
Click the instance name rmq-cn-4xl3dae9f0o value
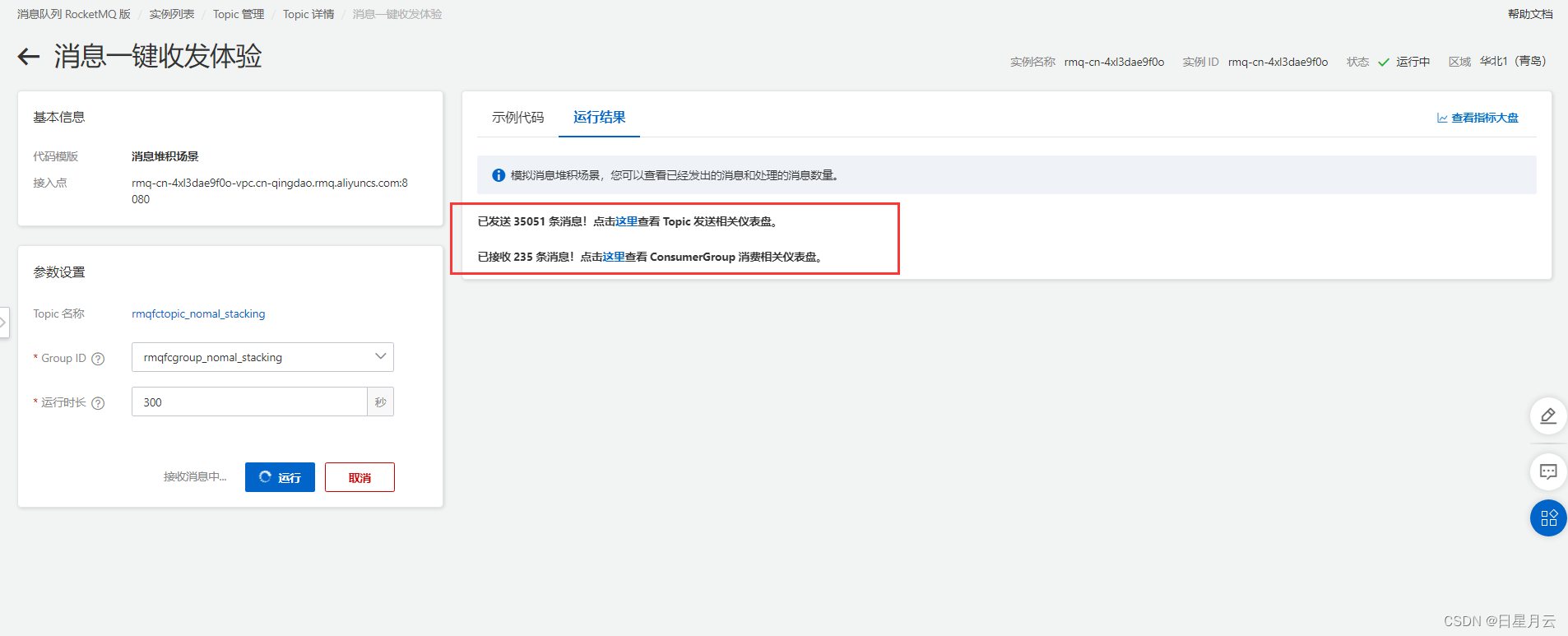(1114, 62)
